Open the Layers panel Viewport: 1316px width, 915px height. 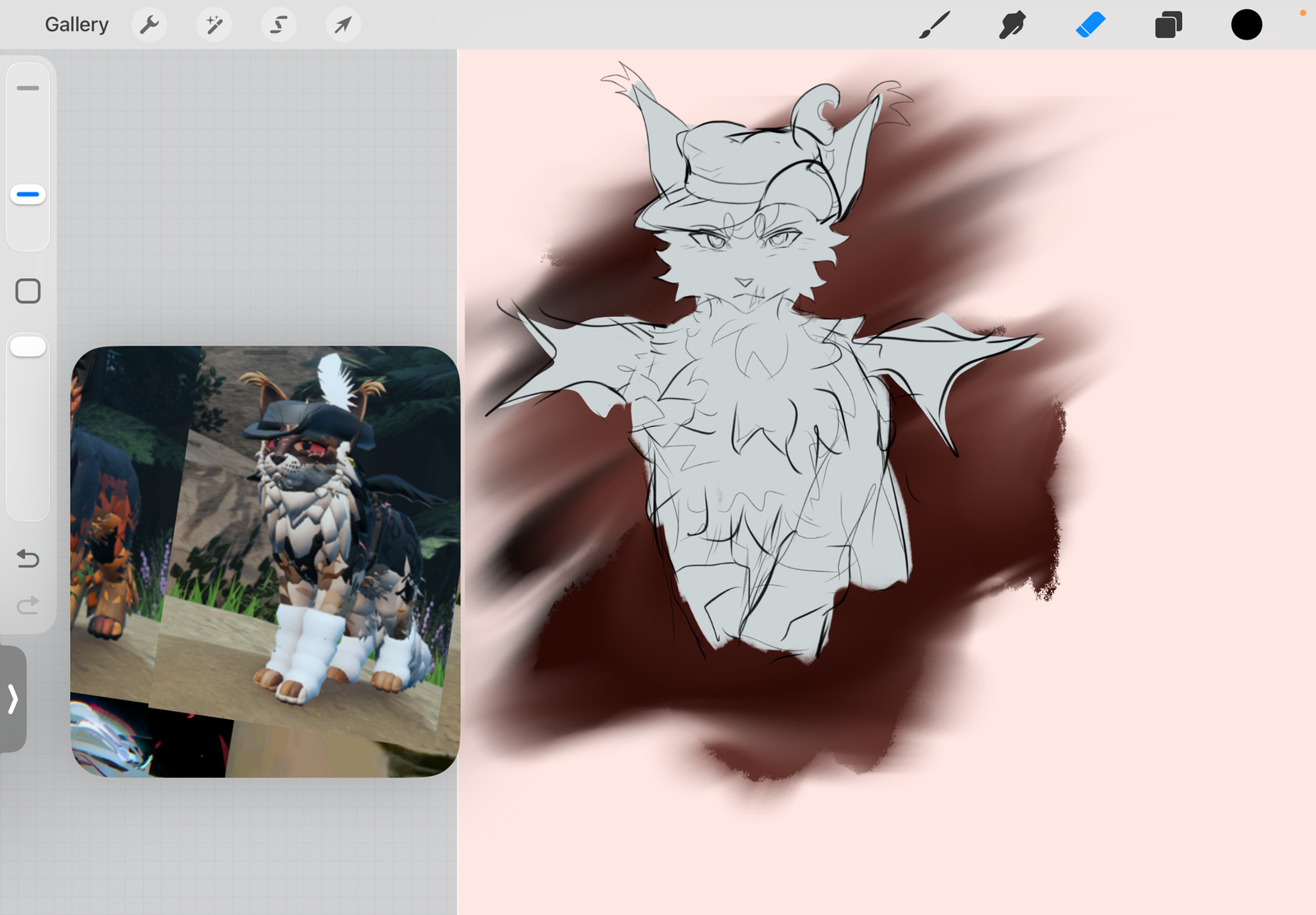[1168, 25]
